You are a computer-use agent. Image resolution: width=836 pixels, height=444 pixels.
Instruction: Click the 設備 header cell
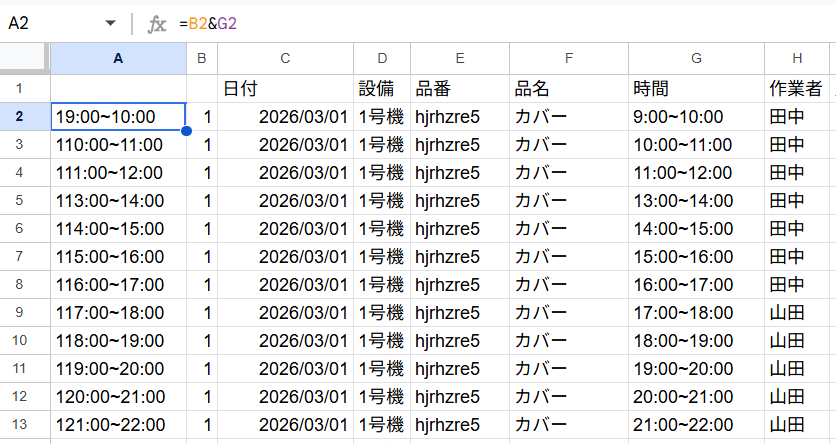pos(382,89)
